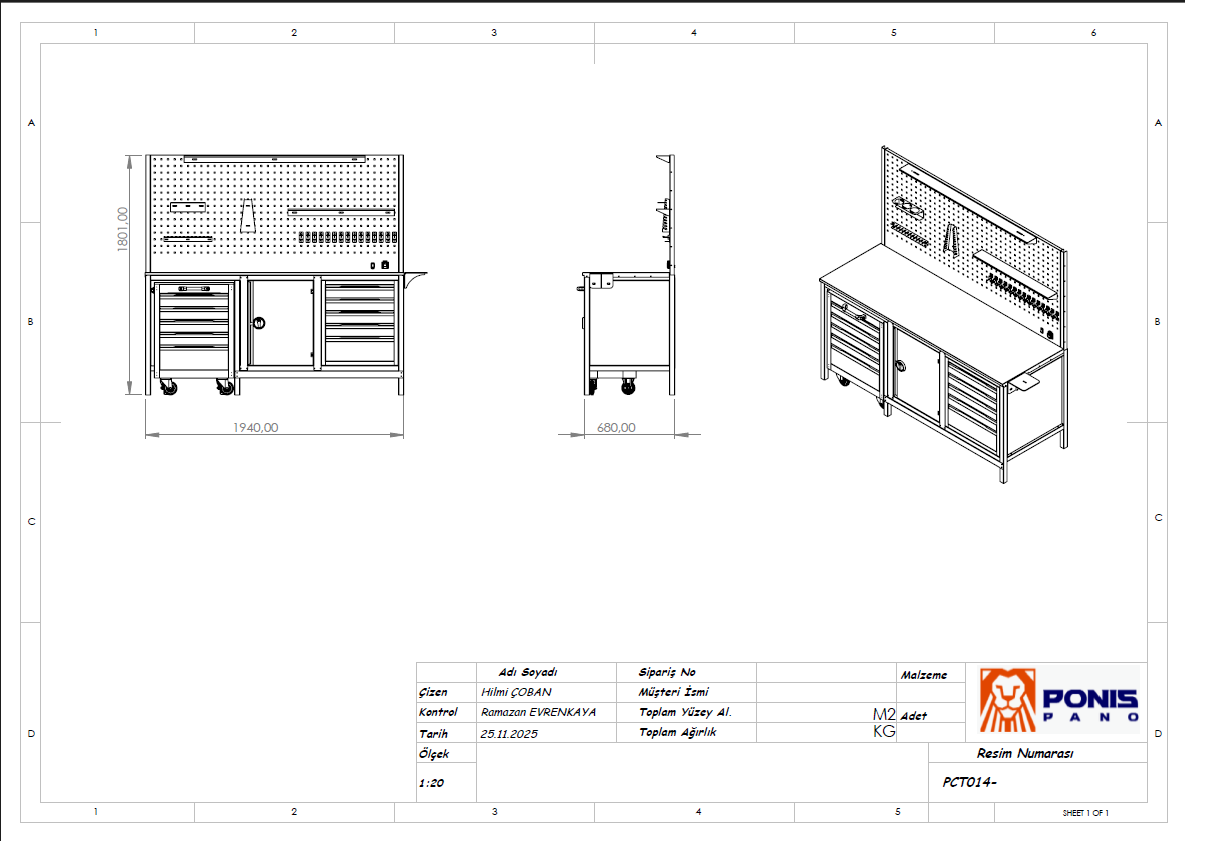This screenshot has width=1228, height=841.
Task: Select the 1:20 scale value
Action: 431,783
